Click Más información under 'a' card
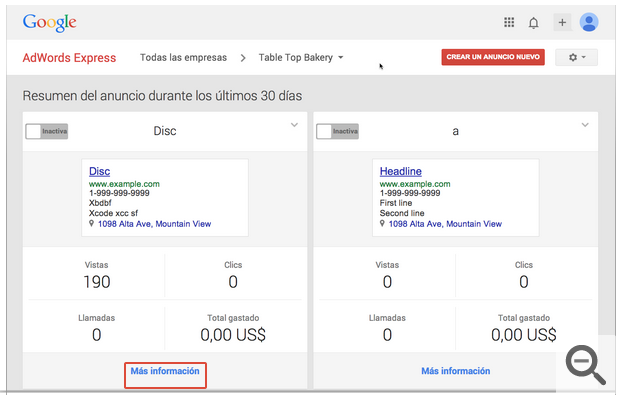This screenshot has height=397, width=623. coord(456,371)
